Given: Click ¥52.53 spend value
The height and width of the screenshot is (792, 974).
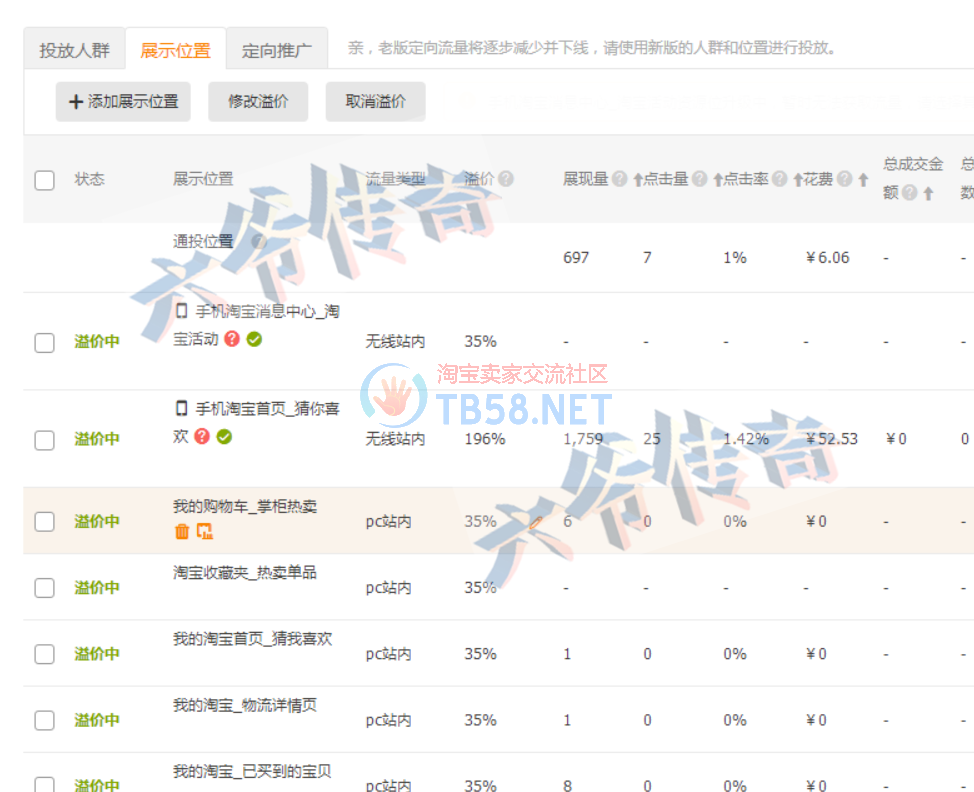Looking at the screenshot, I should pyautogui.click(x=831, y=439).
